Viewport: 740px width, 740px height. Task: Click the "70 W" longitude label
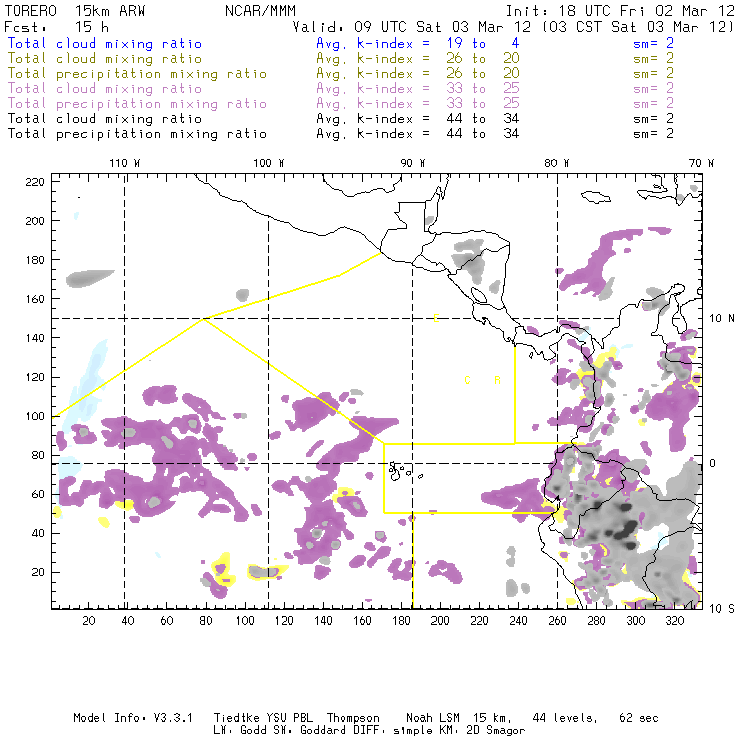click(701, 163)
